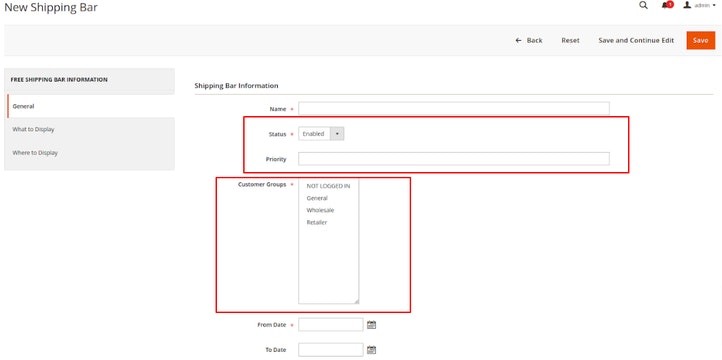This screenshot has width=722, height=360.
Task: Select NOT LOGGED IN customer group
Action: (328, 186)
